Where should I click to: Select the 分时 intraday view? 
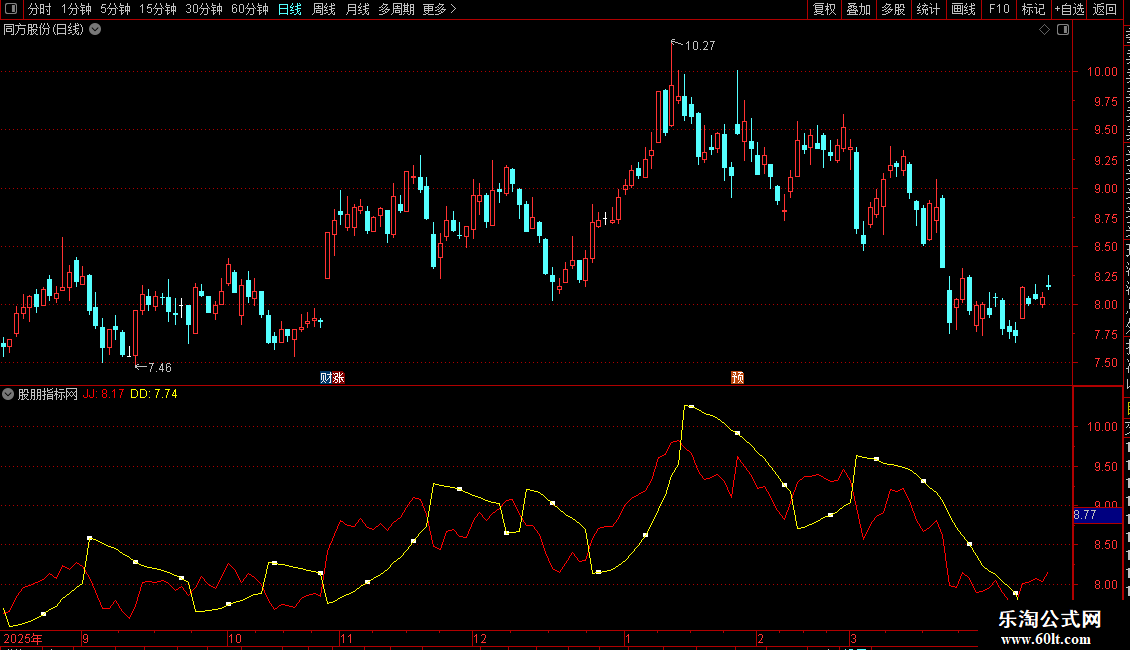pyautogui.click(x=40, y=9)
